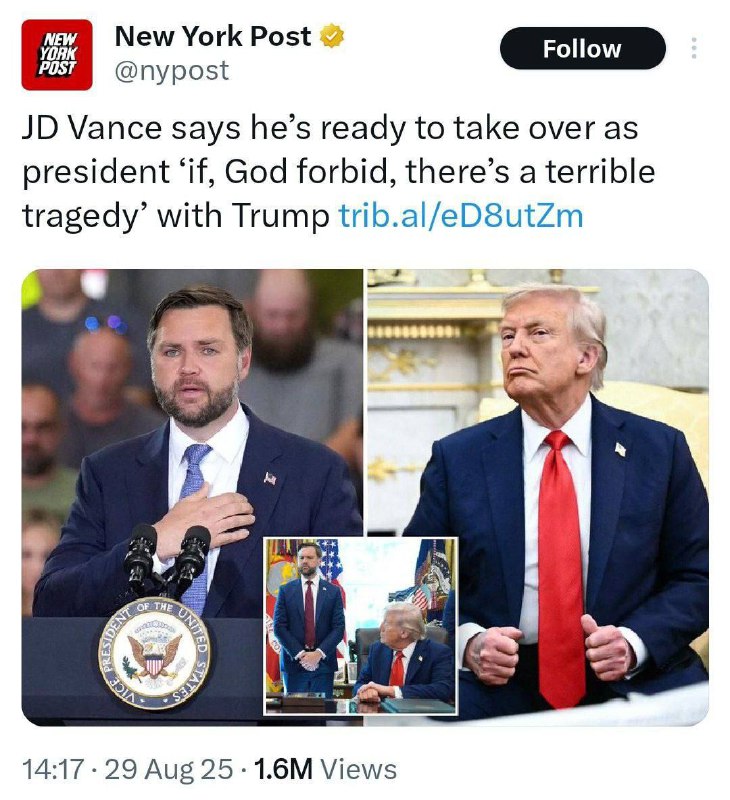Open the trib.al/eD8utZm link
This screenshot has height=800, width=730.
coord(461,215)
